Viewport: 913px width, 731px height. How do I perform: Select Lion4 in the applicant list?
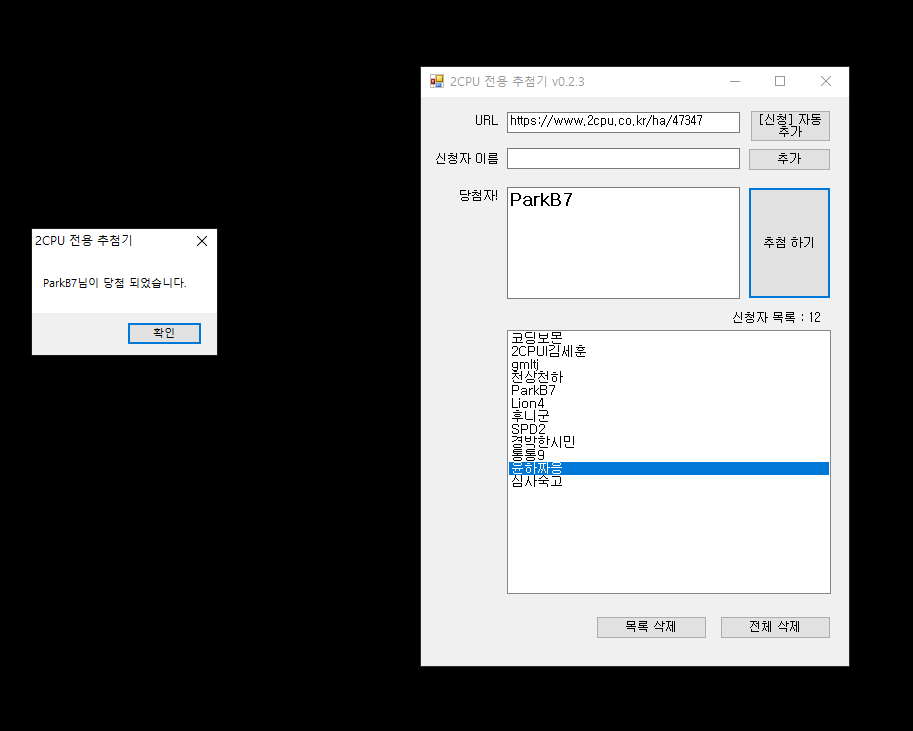[668, 403]
